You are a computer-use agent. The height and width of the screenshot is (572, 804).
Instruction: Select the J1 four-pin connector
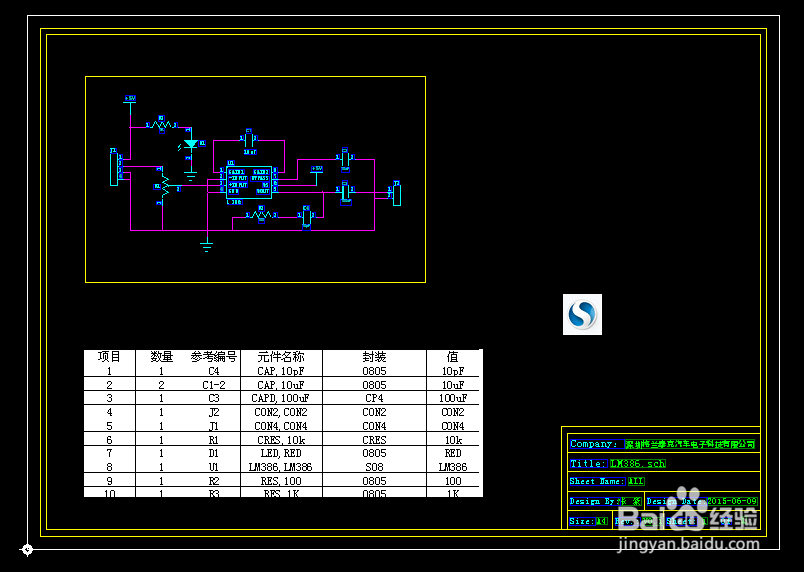coord(114,169)
